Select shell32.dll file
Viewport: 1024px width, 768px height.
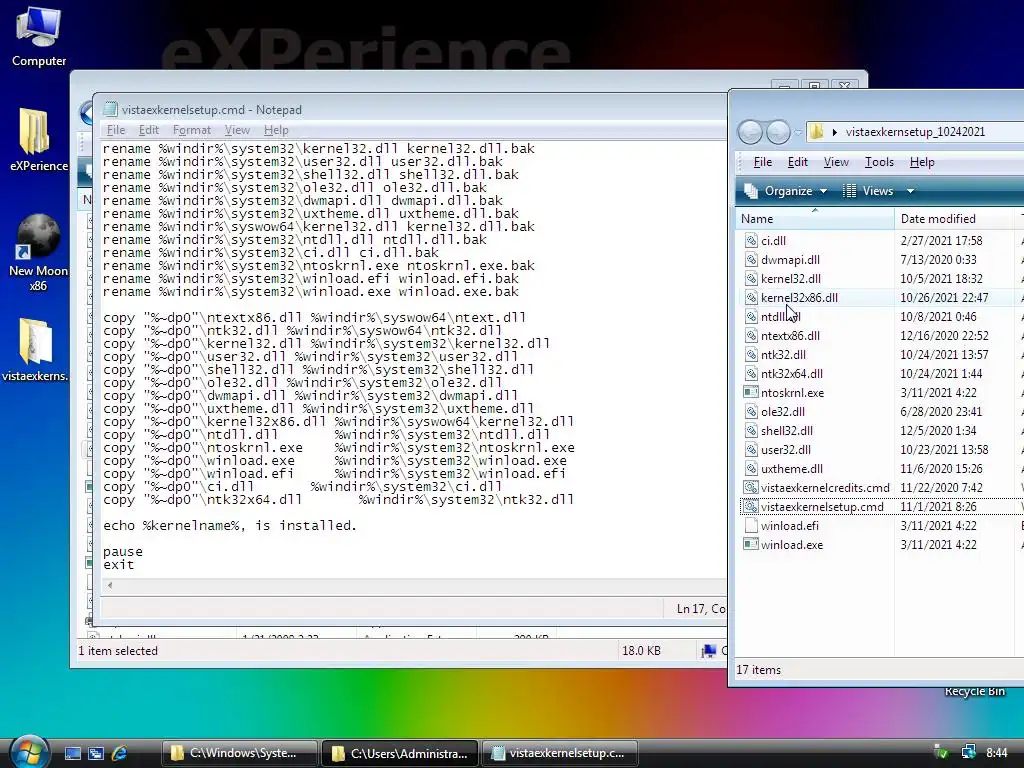(x=787, y=430)
